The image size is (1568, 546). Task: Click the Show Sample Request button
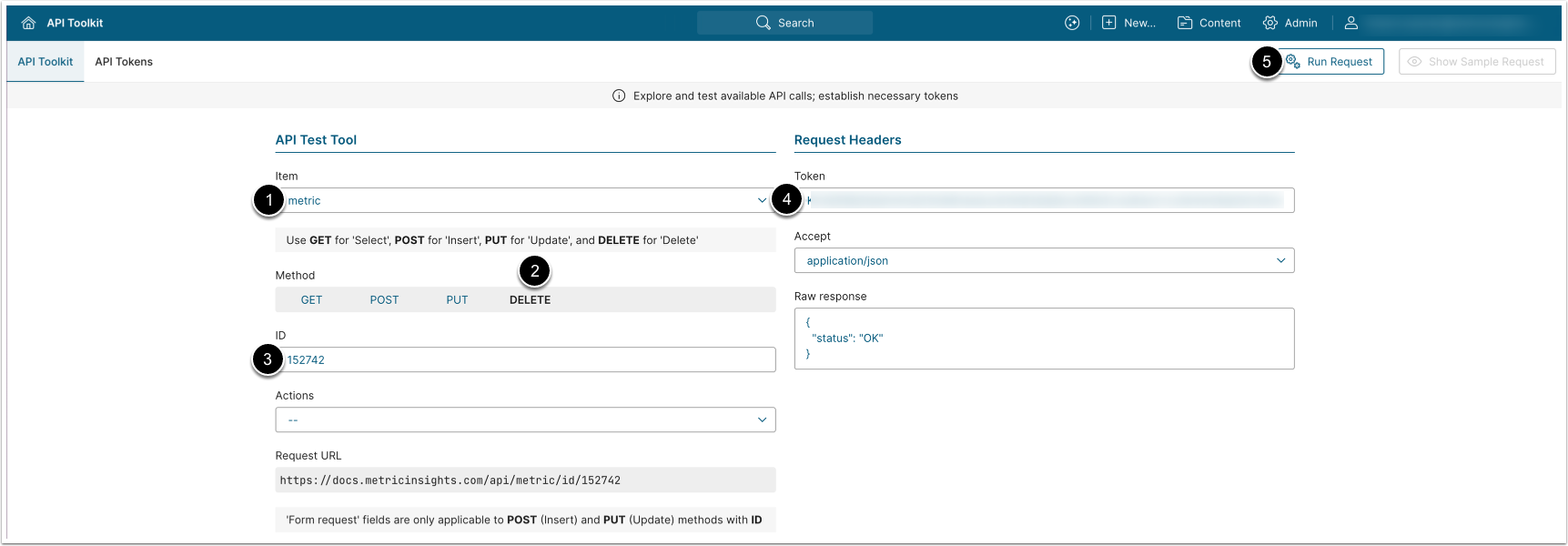pyautogui.click(x=1476, y=62)
